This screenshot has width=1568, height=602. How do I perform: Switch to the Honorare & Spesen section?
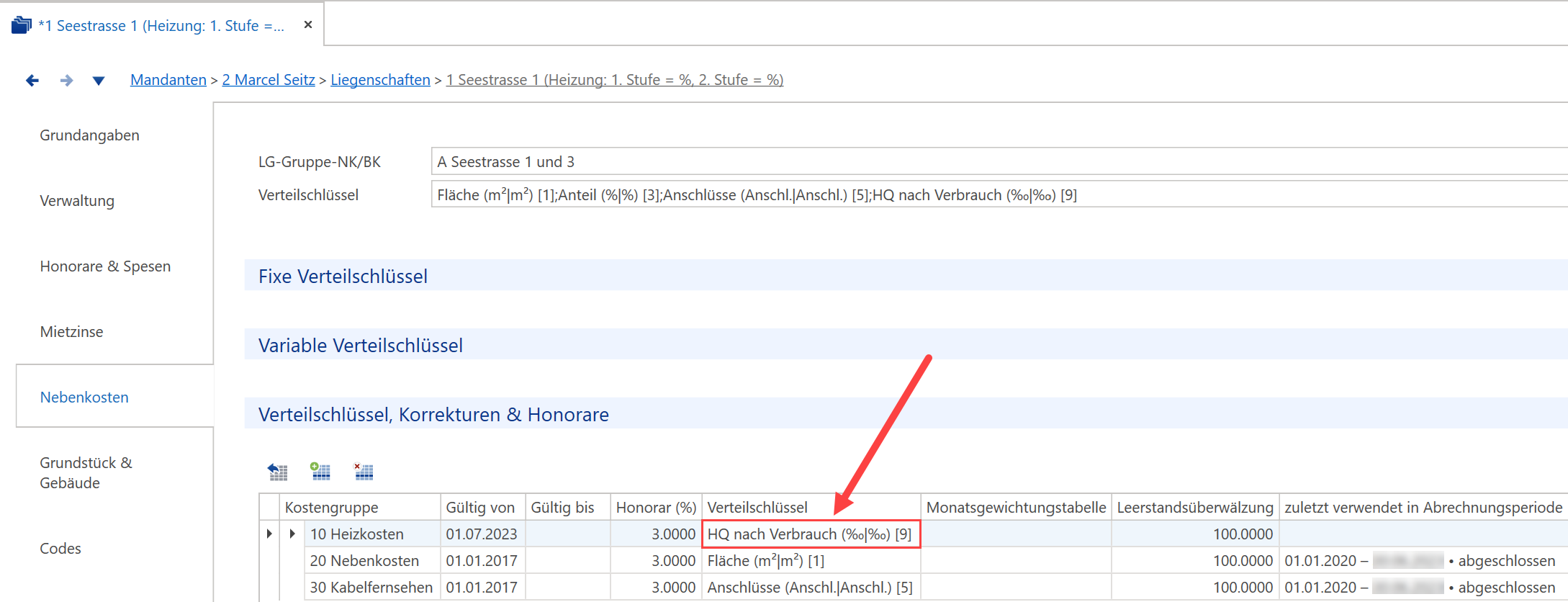(105, 266)
